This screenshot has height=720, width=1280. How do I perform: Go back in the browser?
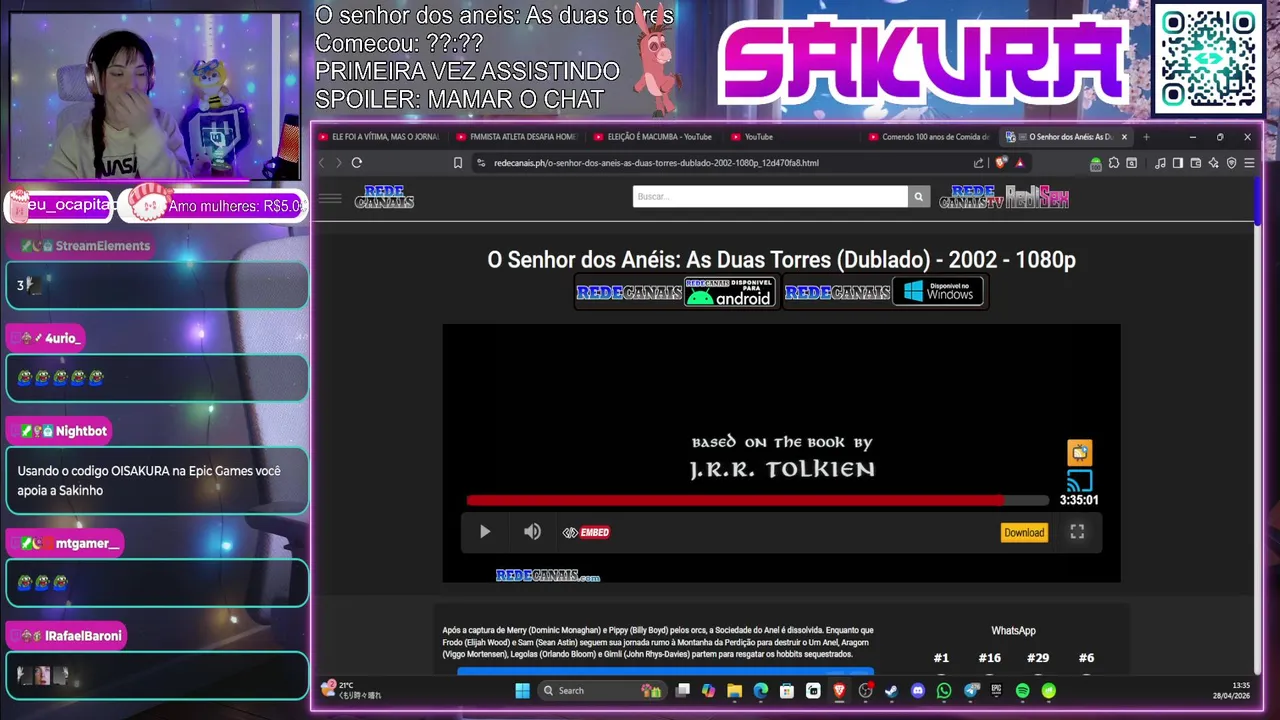point(321,163)
